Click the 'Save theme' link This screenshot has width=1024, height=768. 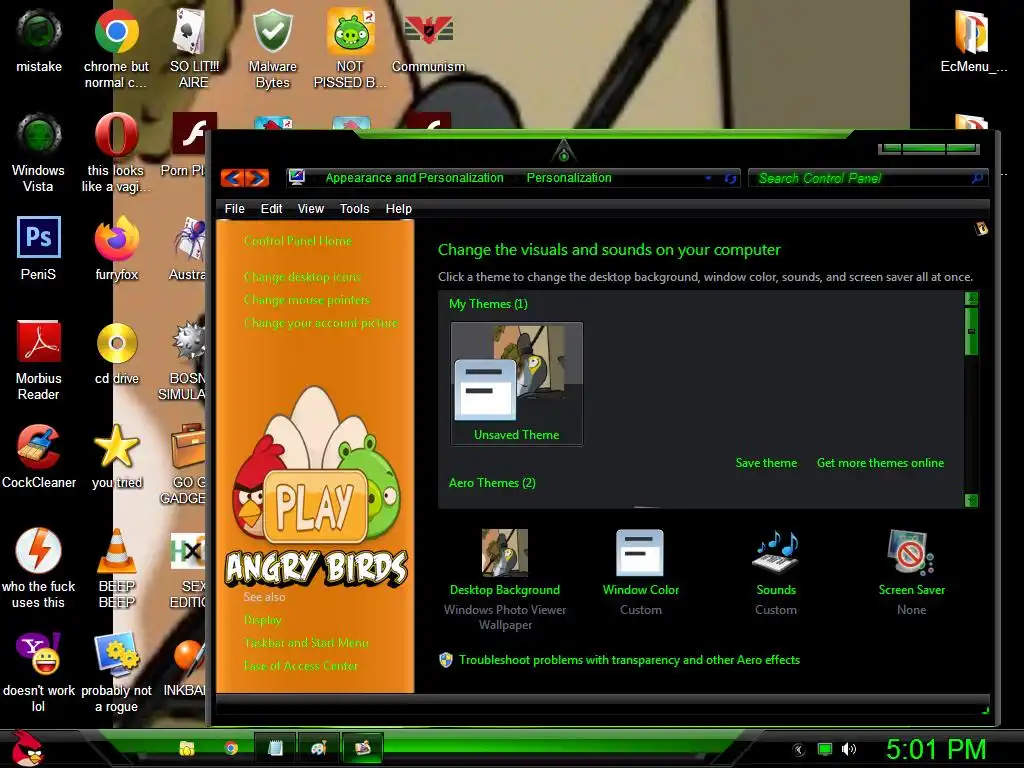[766, 463]
